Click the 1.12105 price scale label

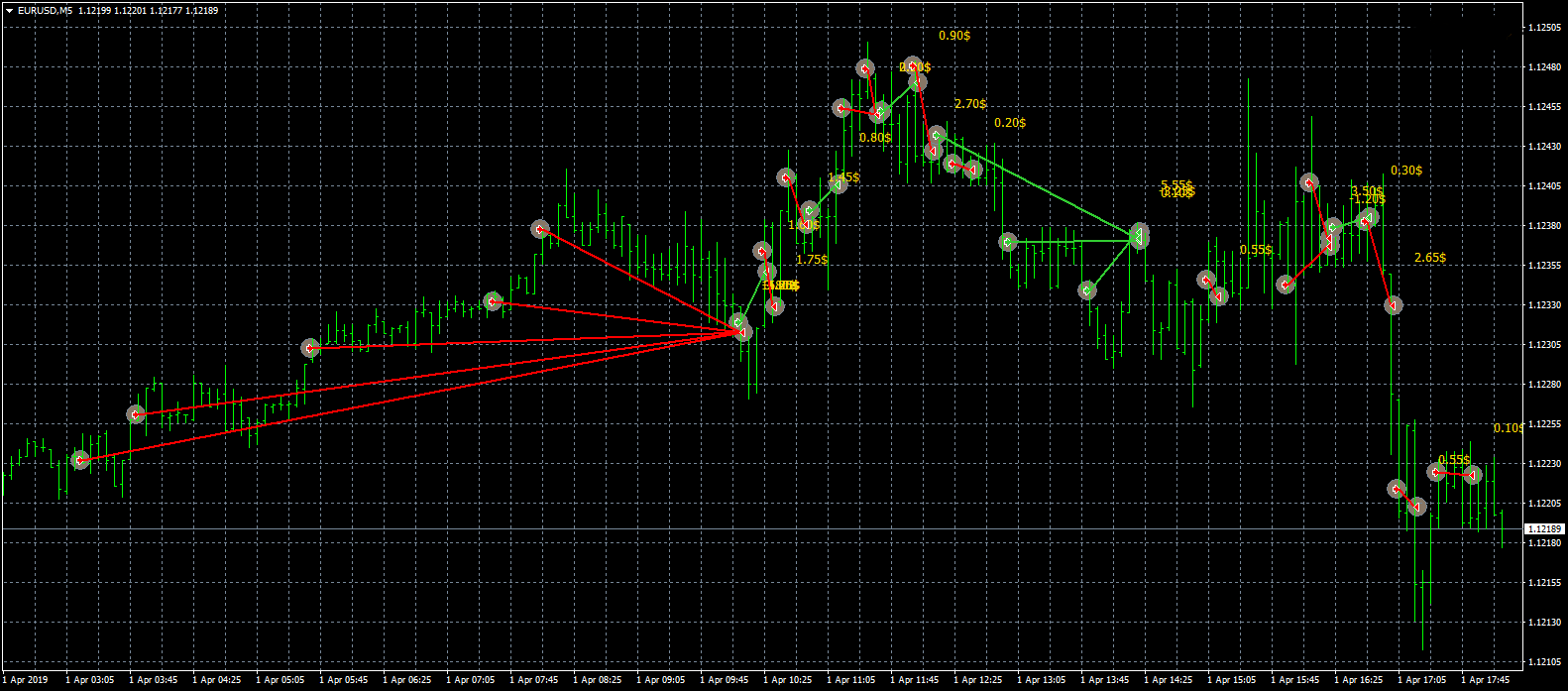tap(1545, 662)
